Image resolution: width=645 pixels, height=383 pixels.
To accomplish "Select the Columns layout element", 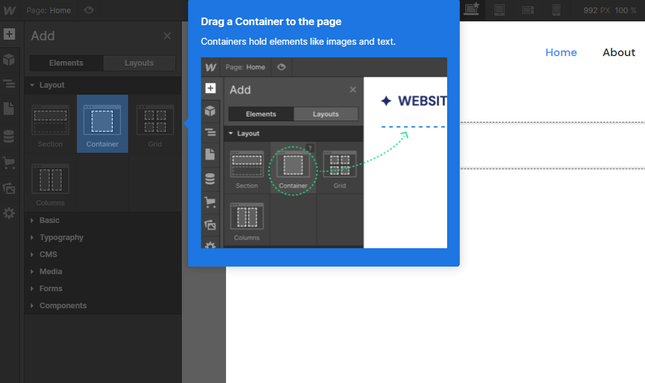I will click(50, 183).
